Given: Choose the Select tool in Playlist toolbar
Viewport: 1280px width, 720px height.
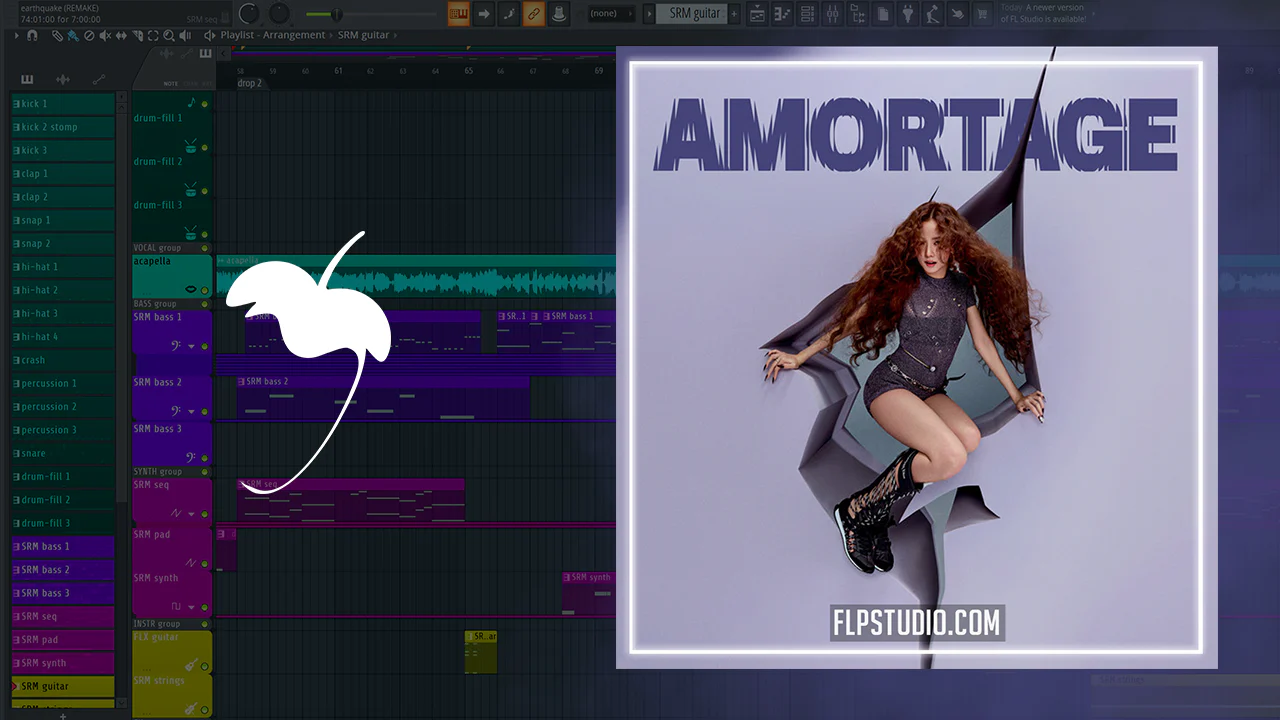Looking at the screenshot, I should (x=153, y=35).
